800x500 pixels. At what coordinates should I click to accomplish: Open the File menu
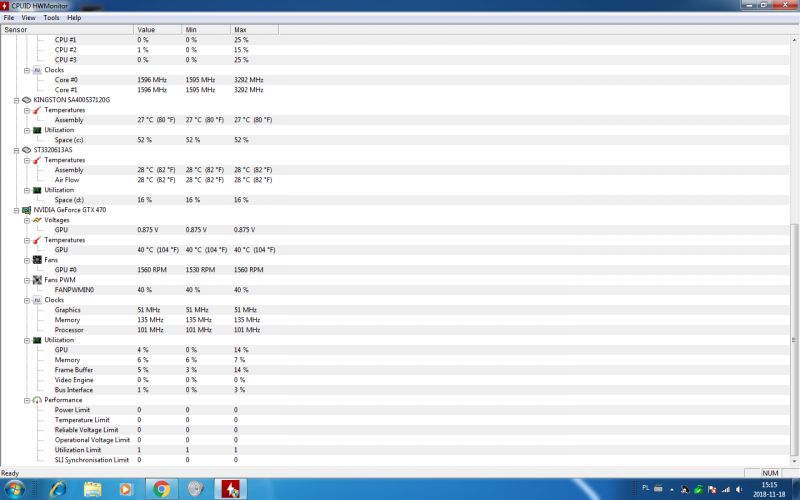pyautogui.click(x=9, y=17)
